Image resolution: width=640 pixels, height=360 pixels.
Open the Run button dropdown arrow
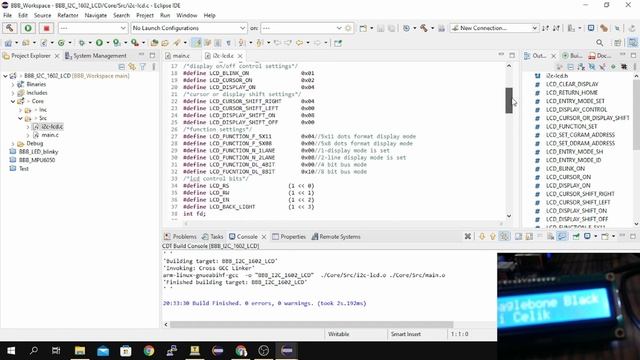coord(108,42)
